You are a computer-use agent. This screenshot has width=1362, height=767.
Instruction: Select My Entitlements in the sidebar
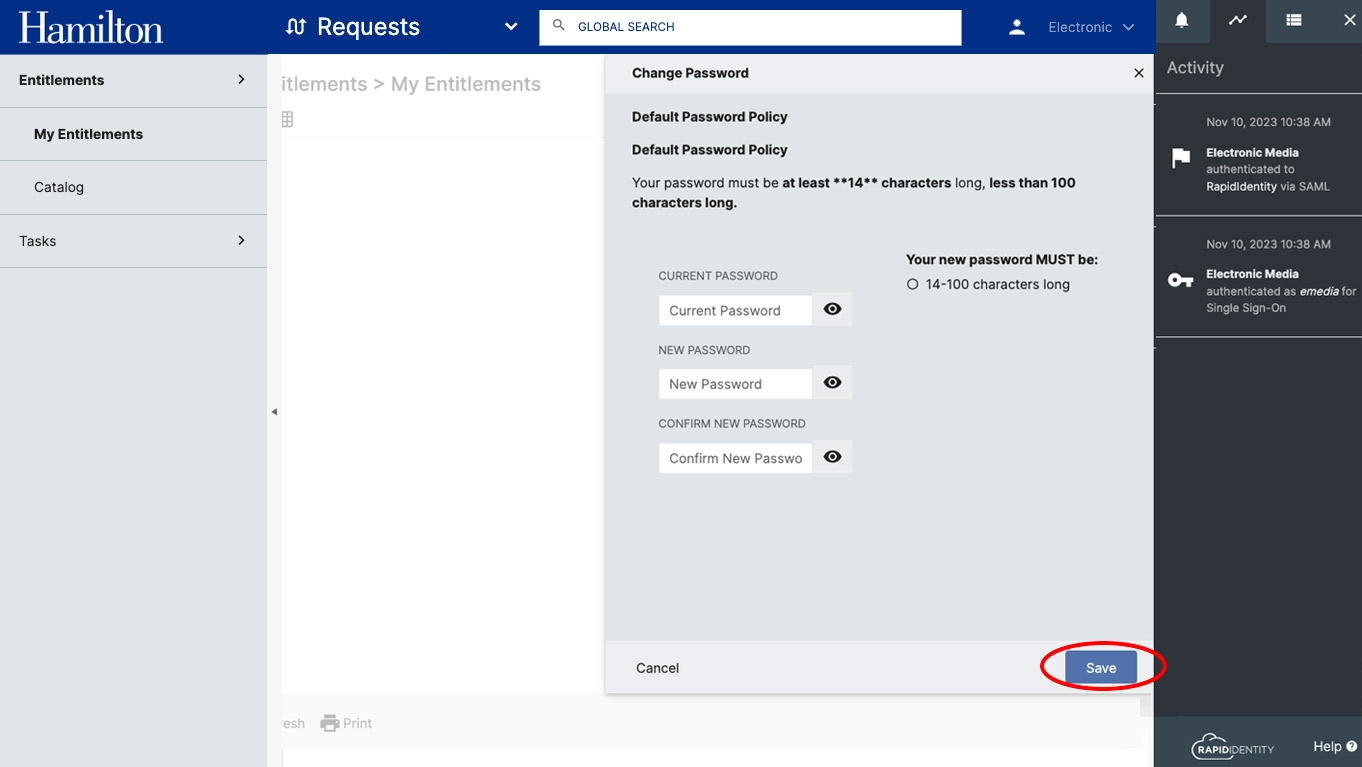pyautogui.click(x=133, y=134)
